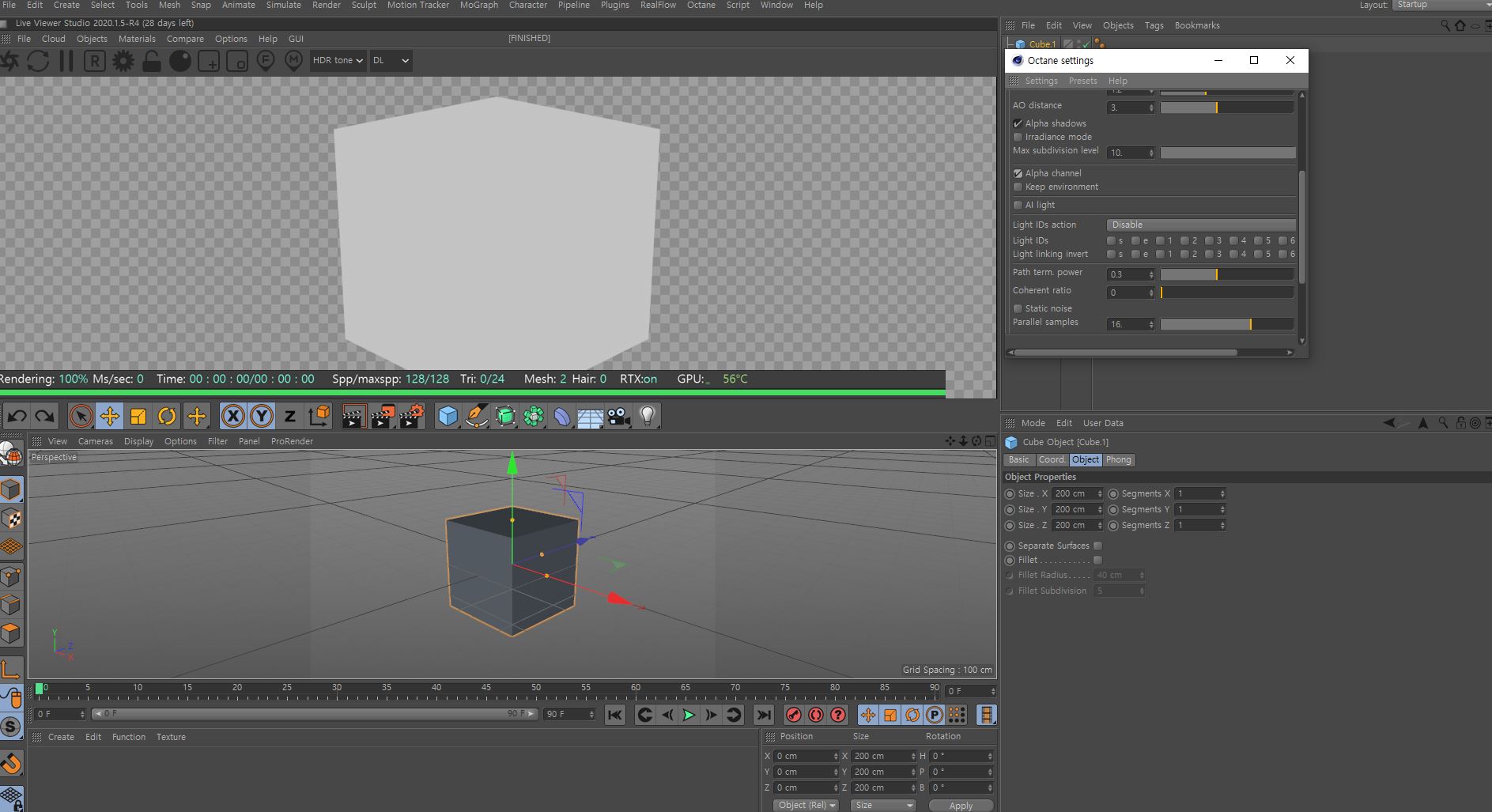1492x812 pixels.
Task: Enable Static noise checkbox
Action: (x=1018, y=308)
